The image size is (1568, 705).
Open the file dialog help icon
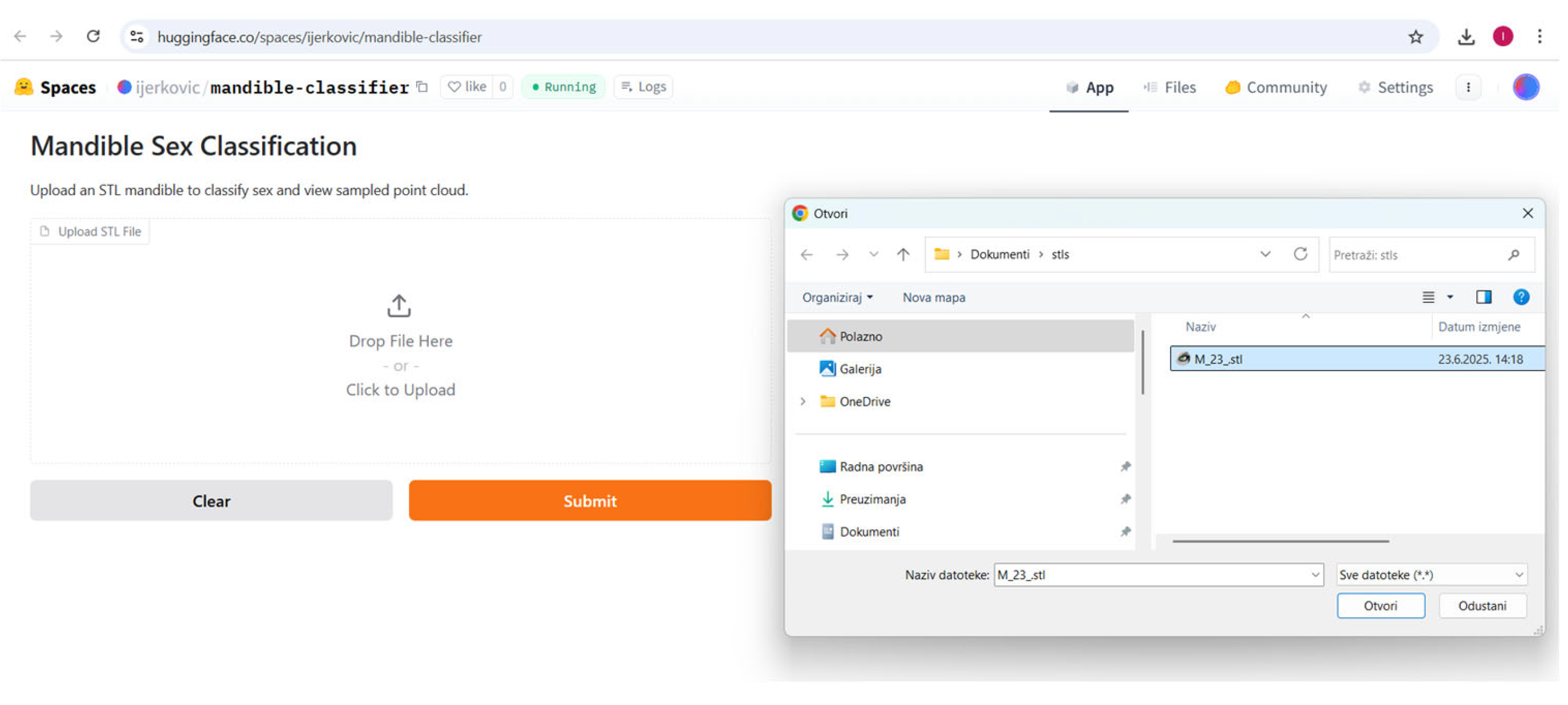click(1521, 297)
